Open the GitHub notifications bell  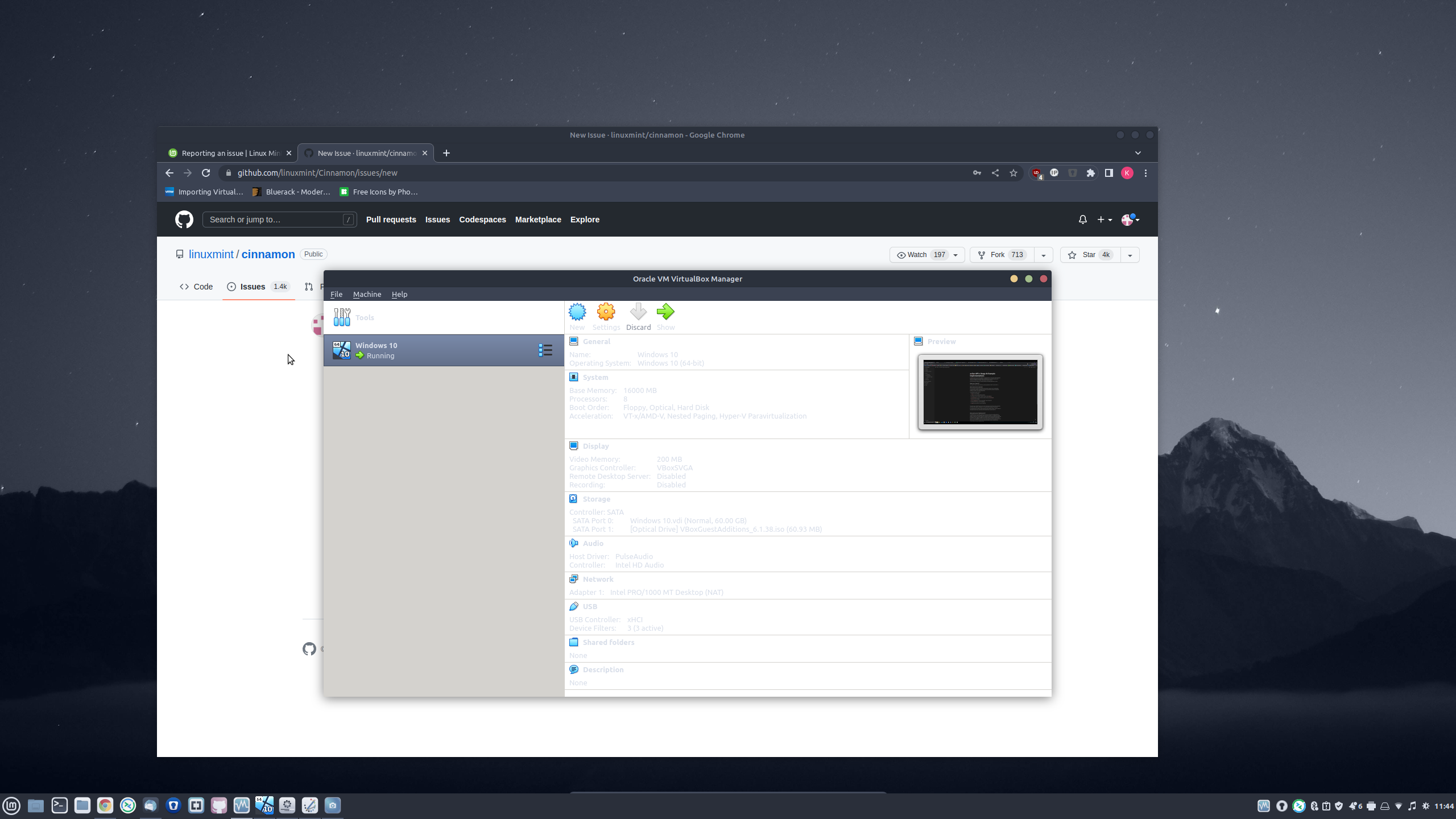pos(1082,220)
